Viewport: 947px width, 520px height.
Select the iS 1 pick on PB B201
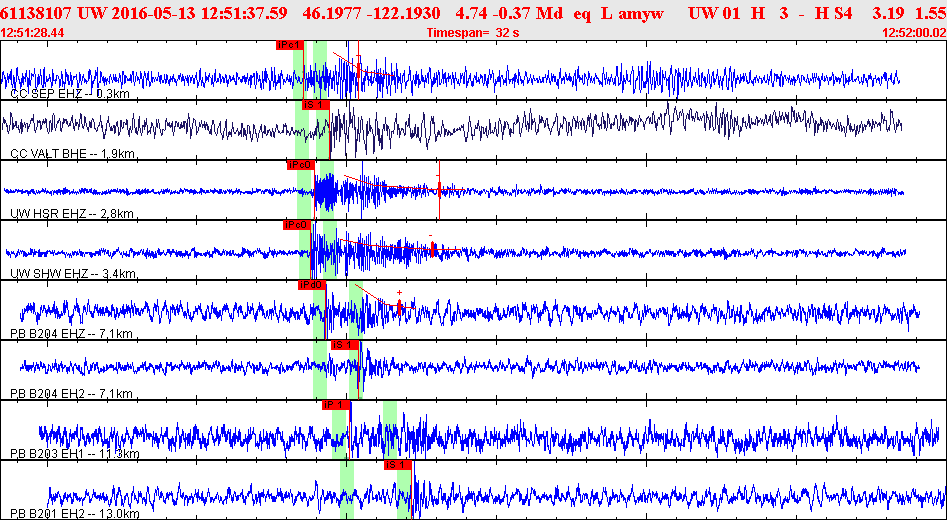coord(398,465)
